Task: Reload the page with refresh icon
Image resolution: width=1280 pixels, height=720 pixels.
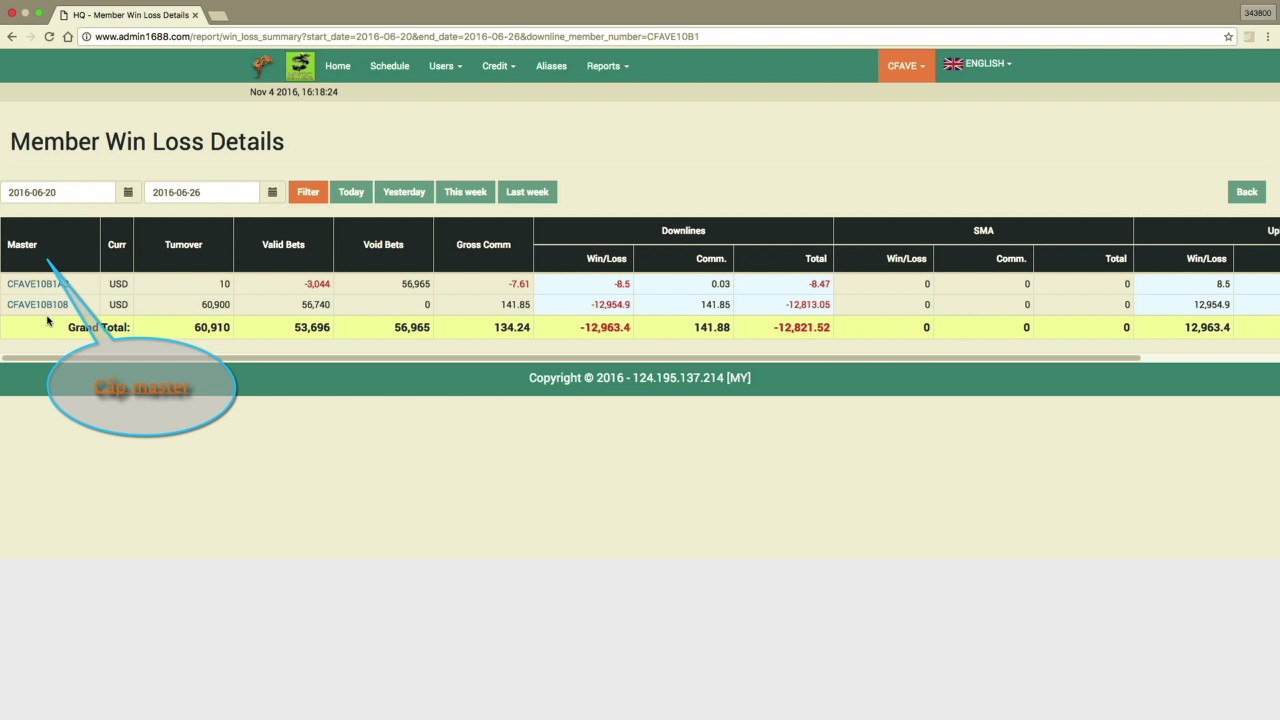Action: 49,37
